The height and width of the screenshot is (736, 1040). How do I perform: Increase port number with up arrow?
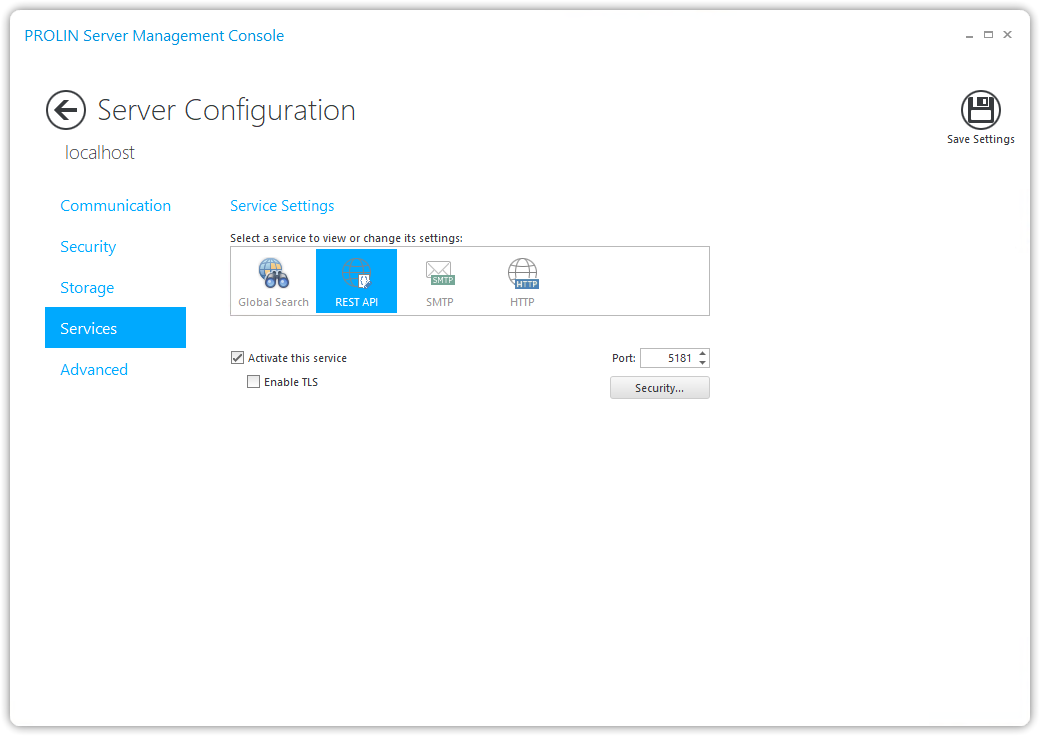pyautogui.click(x=703, y=353)
